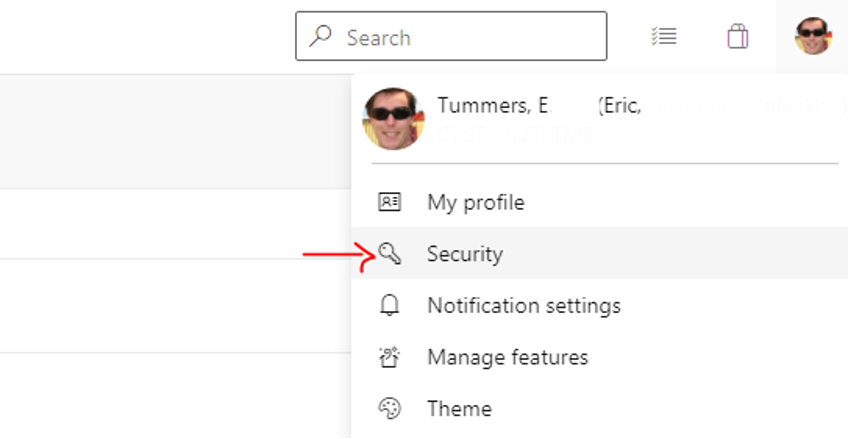Open the Marketplace shopping bag icon
849x439 pixels.
point(738,37)
